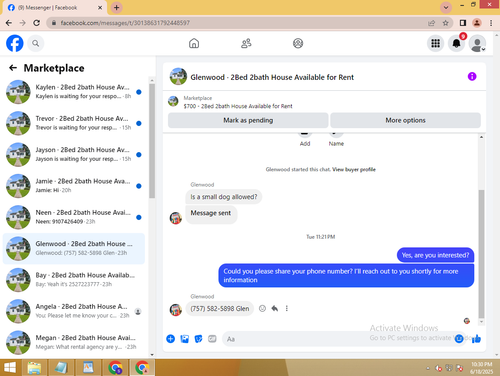500x376 pixels.
Task: Open Megan conversation
Action: pyautogui.click(x=74, y=343)
